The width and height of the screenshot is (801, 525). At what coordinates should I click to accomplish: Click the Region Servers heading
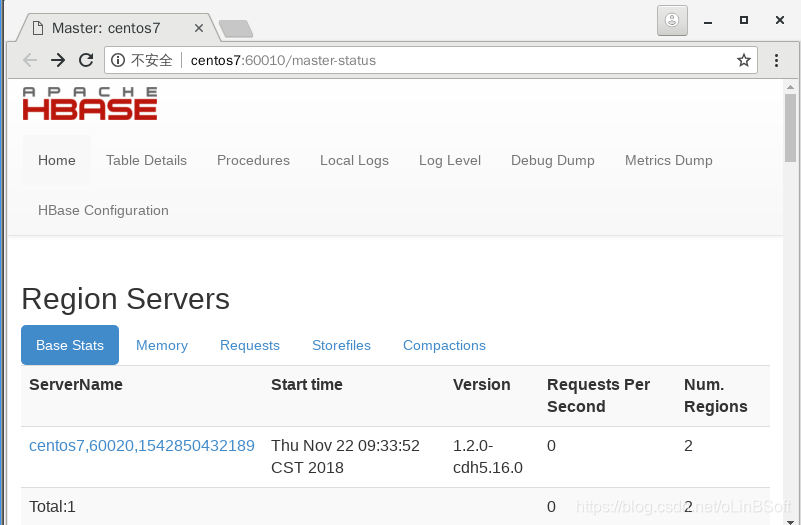point(126,299)
